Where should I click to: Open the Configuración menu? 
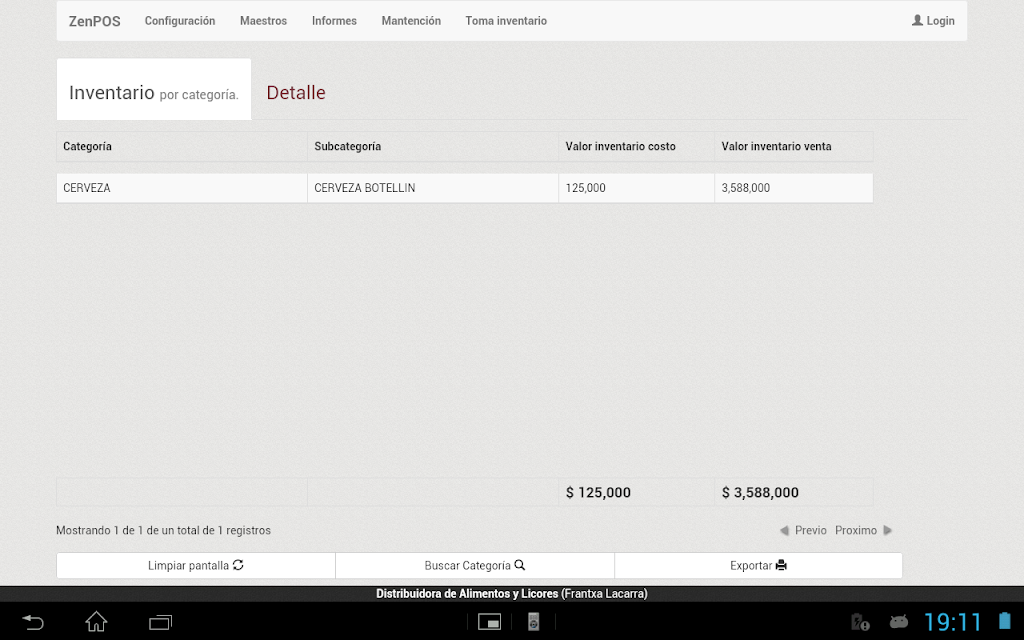point(180,21)
